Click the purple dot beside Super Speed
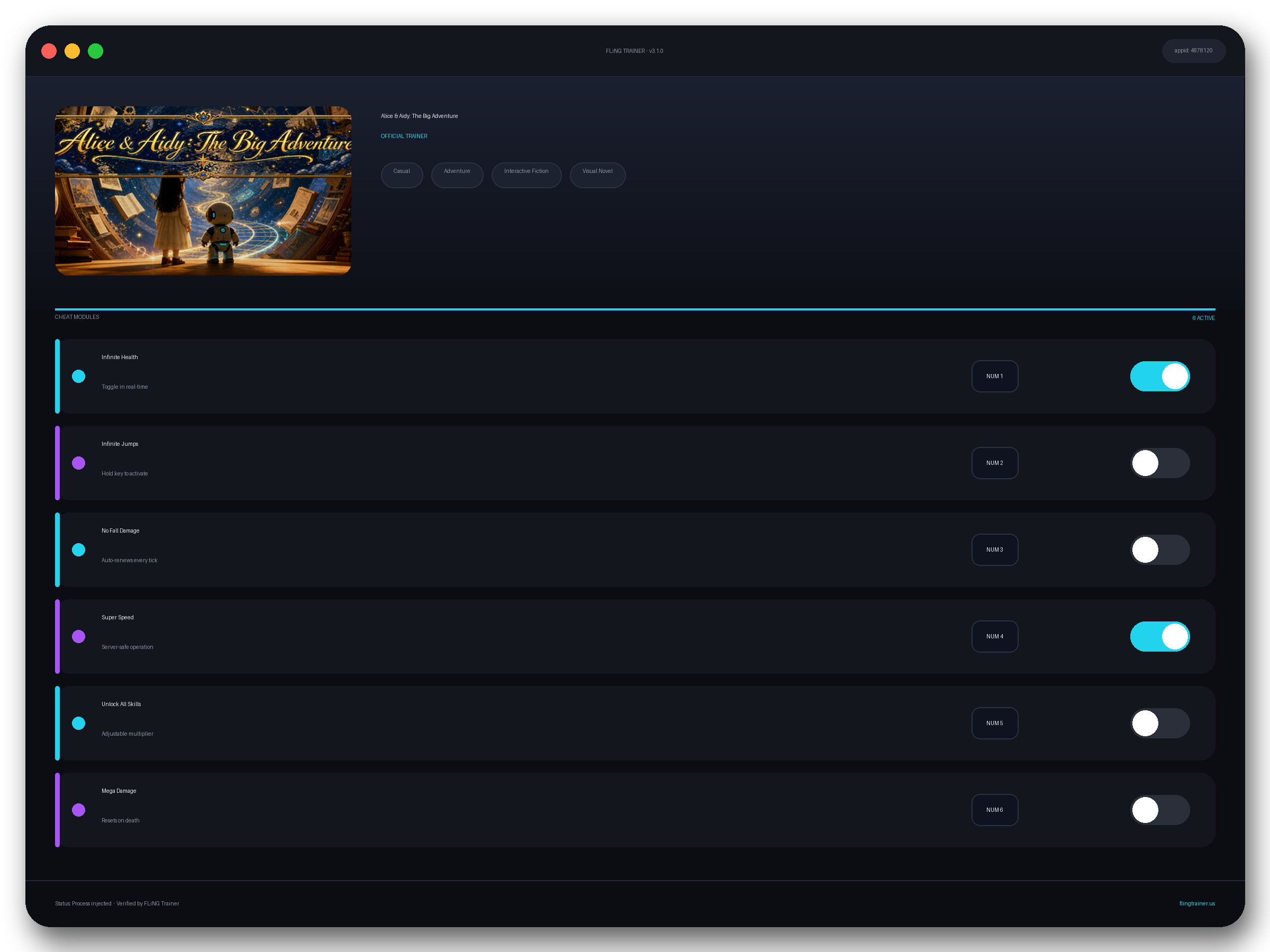The width and height of the screenshot is (1270, 952). coord(79,636)
